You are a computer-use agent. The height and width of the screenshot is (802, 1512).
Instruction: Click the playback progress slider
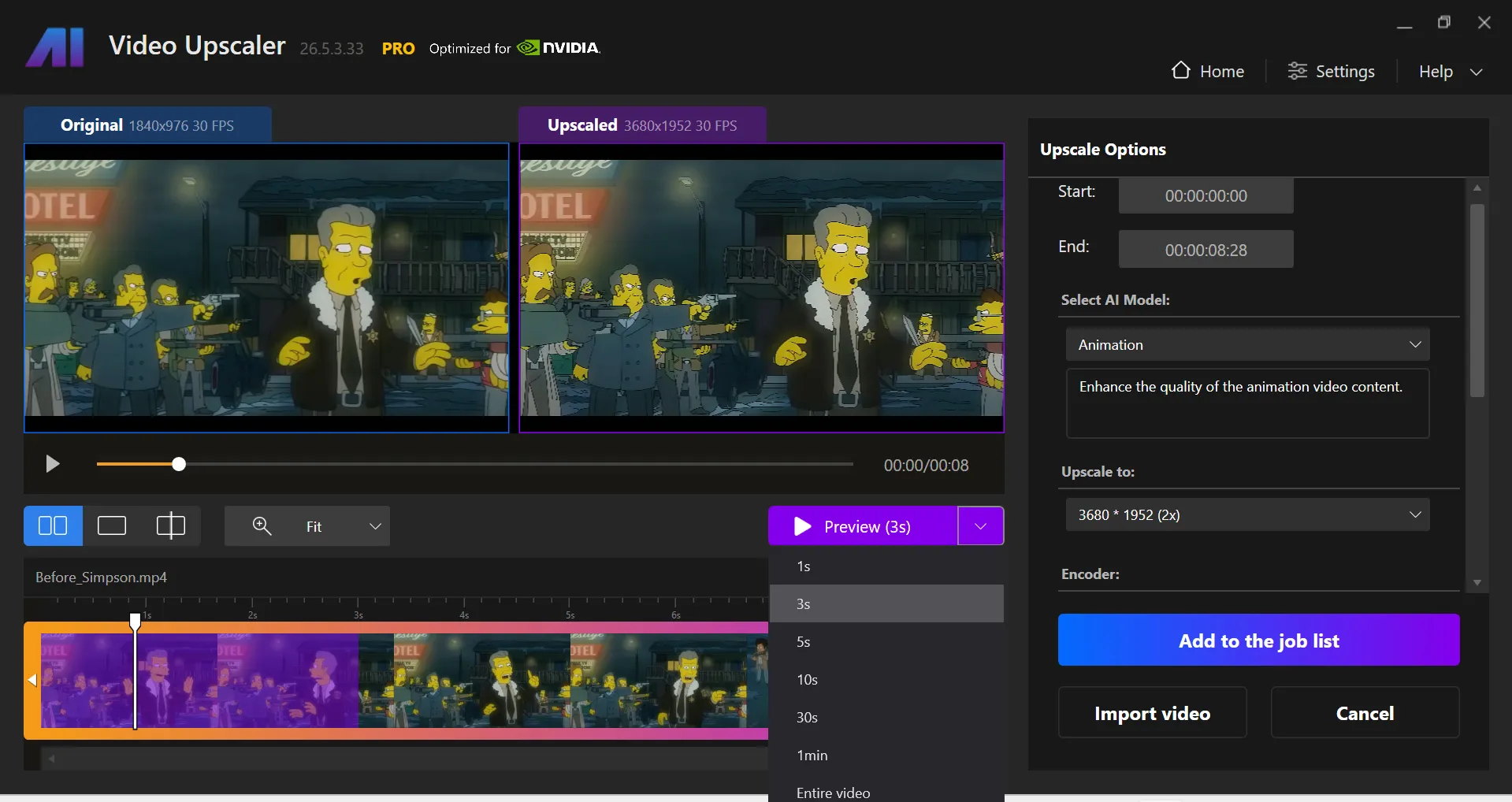pyautogui.click(x=178, y=464)
